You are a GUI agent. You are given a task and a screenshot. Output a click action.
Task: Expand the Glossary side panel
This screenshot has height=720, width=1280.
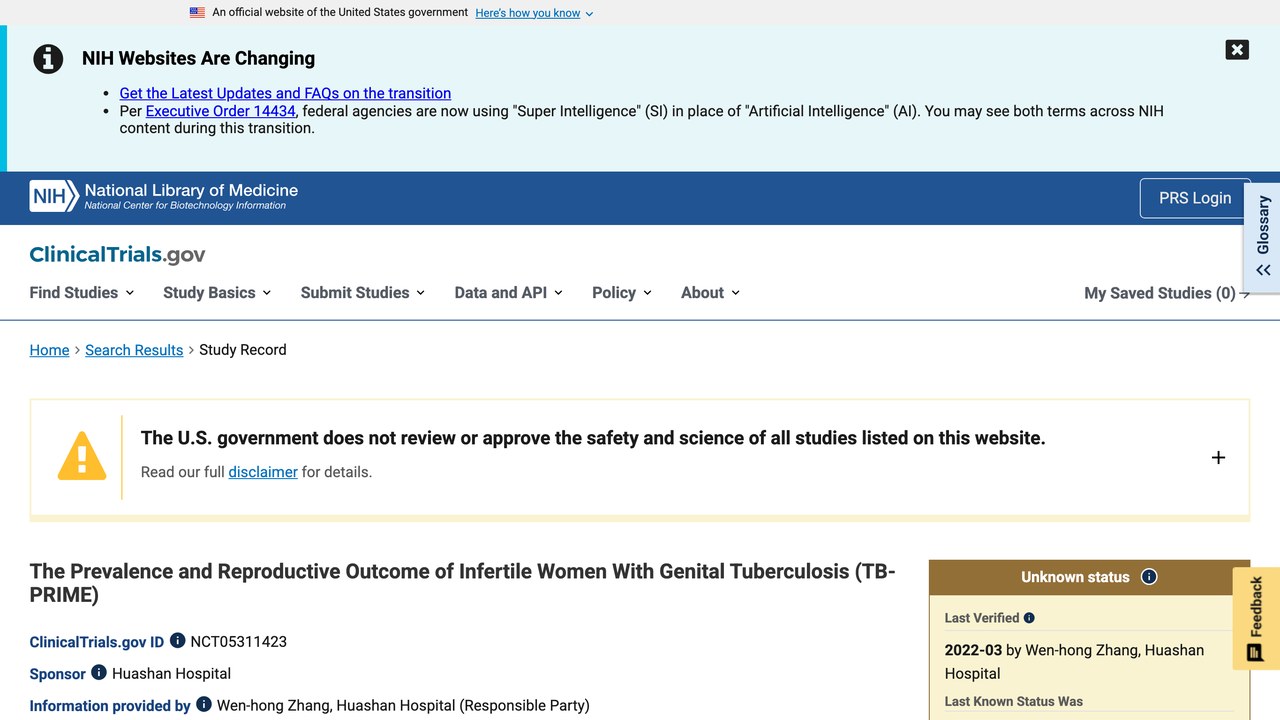click(x=1263, y=237)
